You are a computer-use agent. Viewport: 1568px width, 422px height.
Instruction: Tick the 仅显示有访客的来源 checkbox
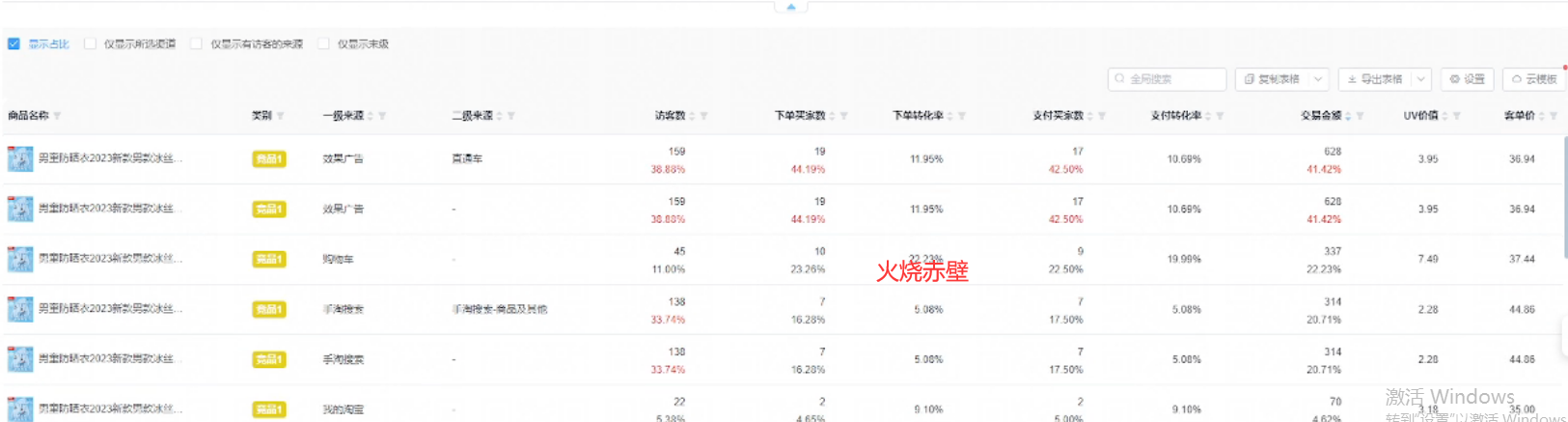[x=196, y=43]
